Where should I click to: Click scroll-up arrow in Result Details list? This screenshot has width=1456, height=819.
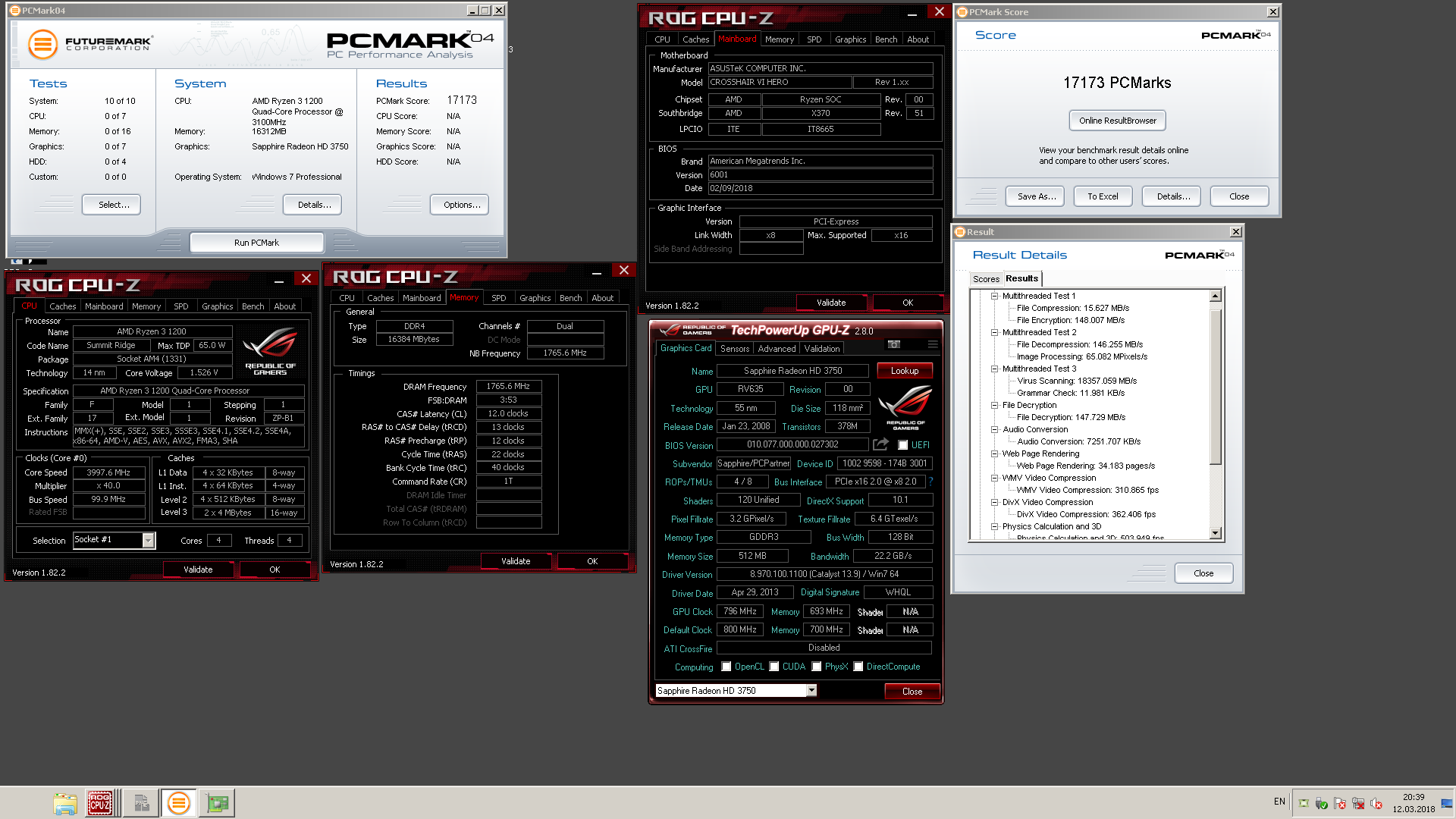1216,297
